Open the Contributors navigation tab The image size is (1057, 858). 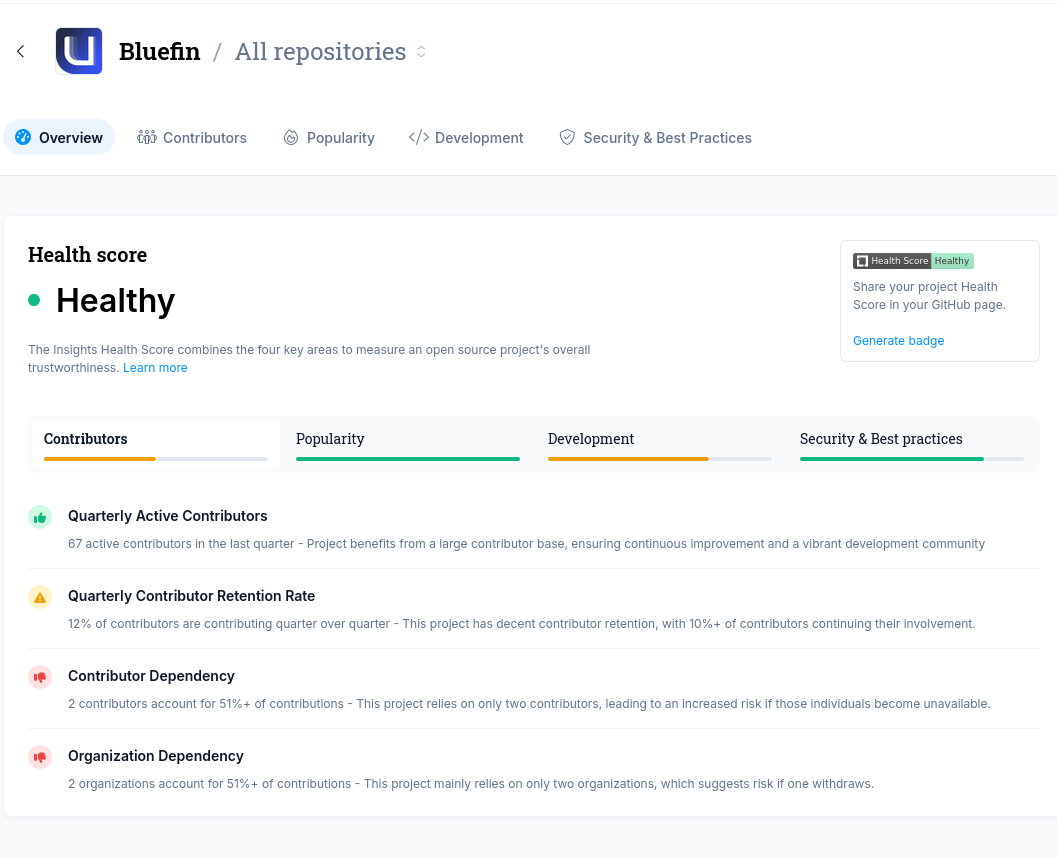192,137
